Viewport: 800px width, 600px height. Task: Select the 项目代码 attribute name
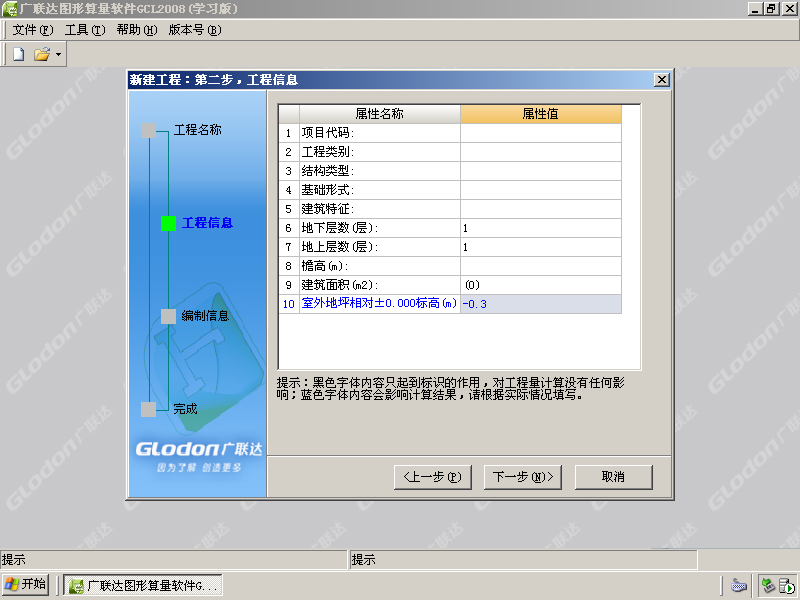(x=380, y=133)
